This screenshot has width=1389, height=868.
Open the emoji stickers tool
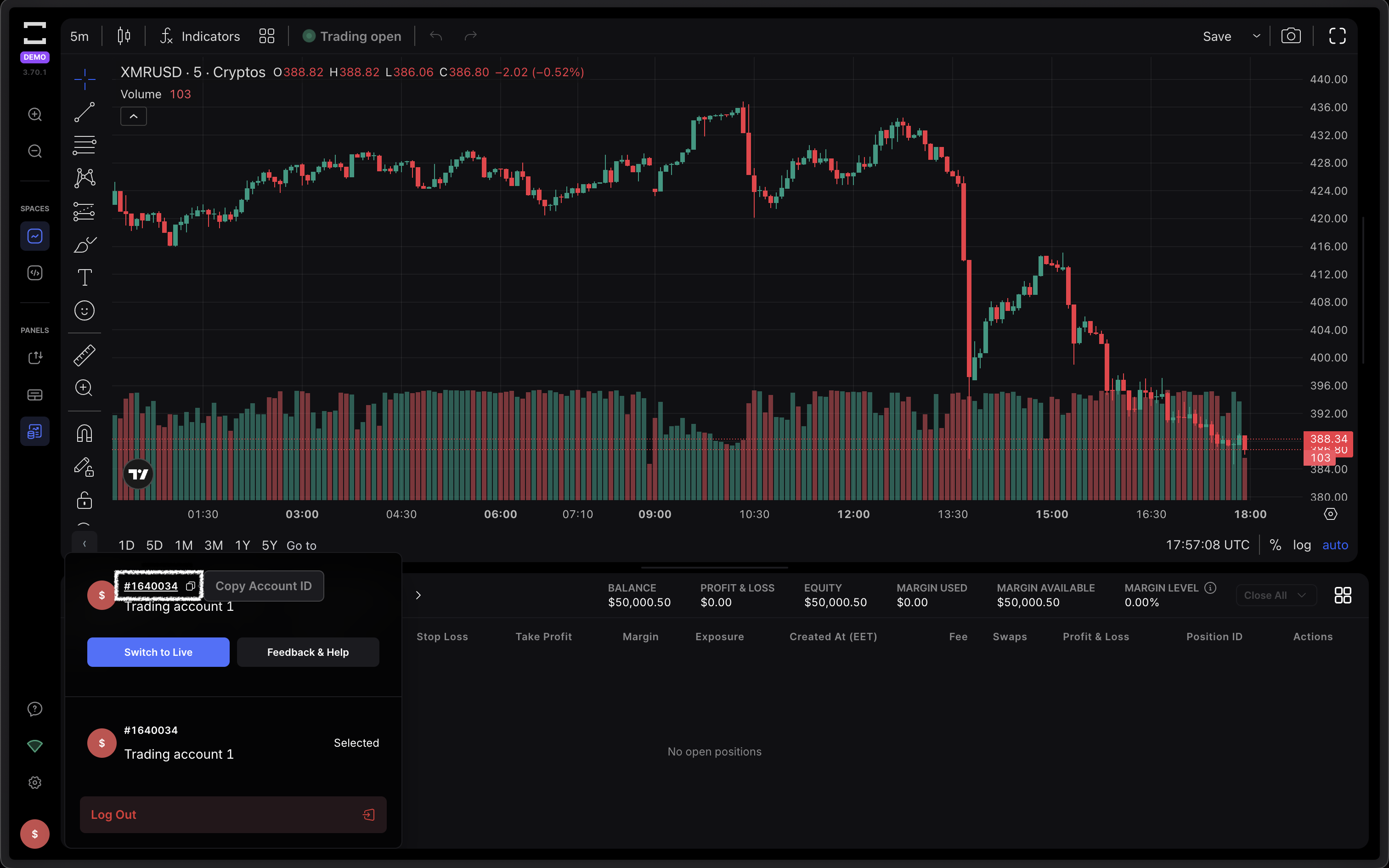click(85, 310)
